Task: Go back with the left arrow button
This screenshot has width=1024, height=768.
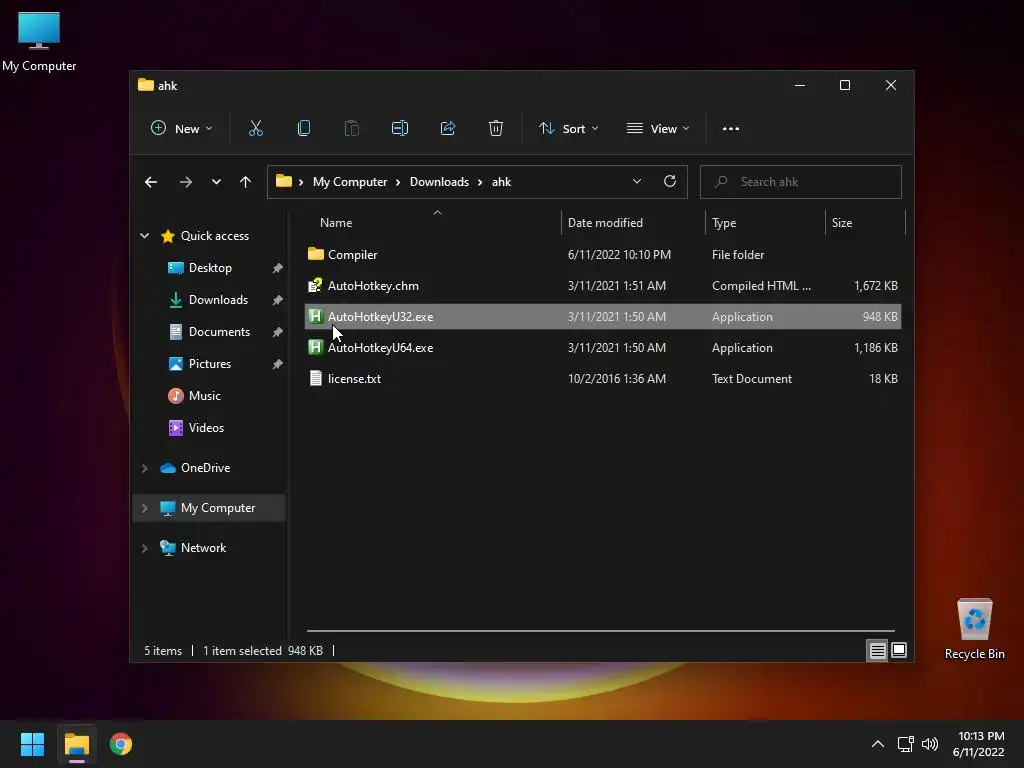Action: 151,182
